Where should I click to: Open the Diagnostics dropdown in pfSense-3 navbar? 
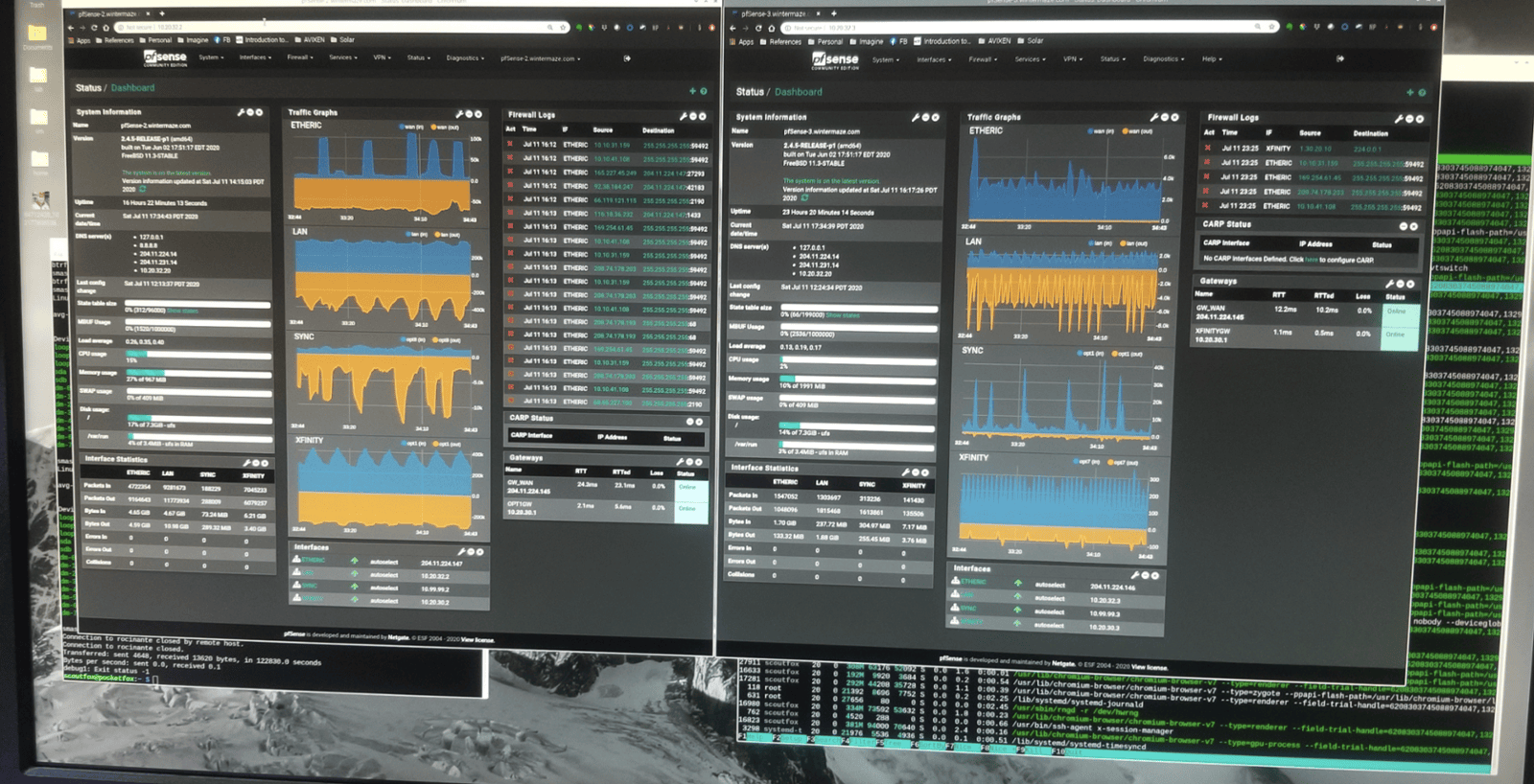tap(1163, 58)
